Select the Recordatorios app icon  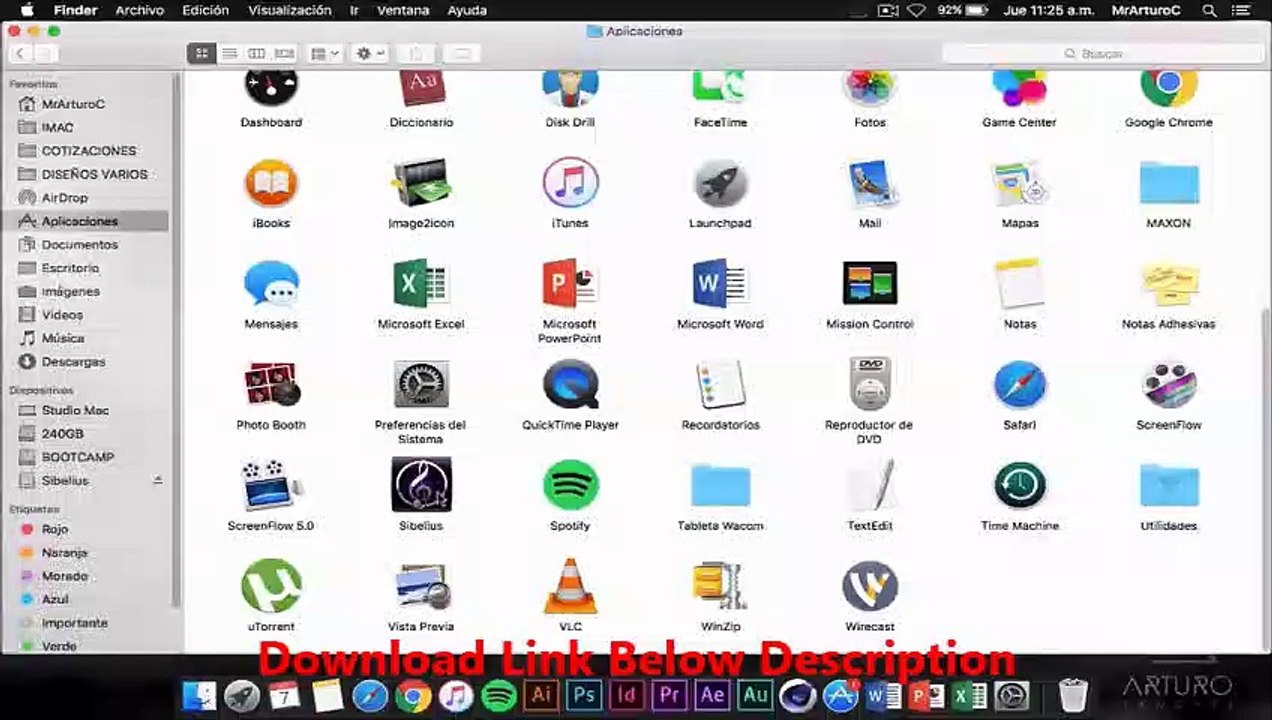point(720,386)
